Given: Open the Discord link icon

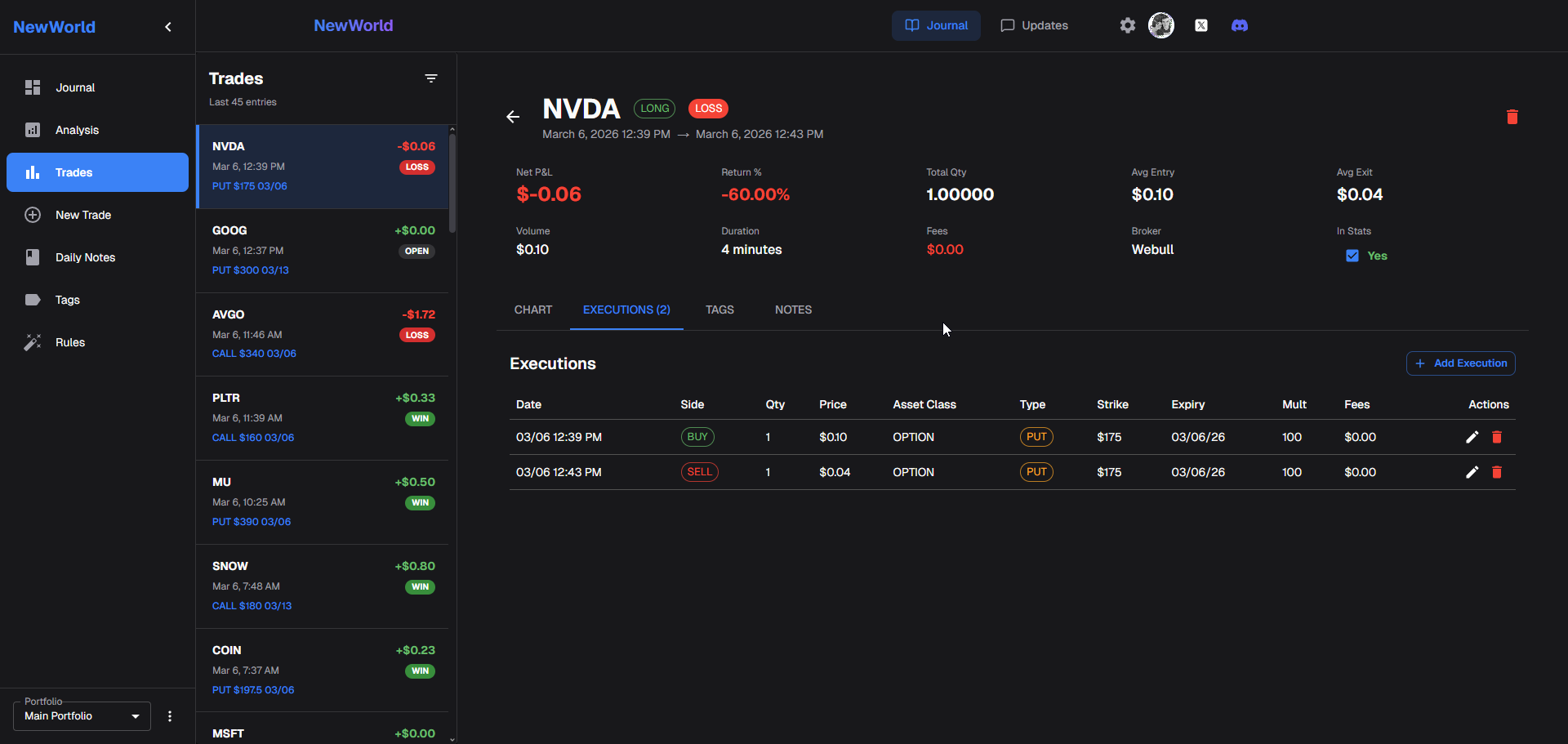Looking at the screenshot, I should coord(1240,25).
